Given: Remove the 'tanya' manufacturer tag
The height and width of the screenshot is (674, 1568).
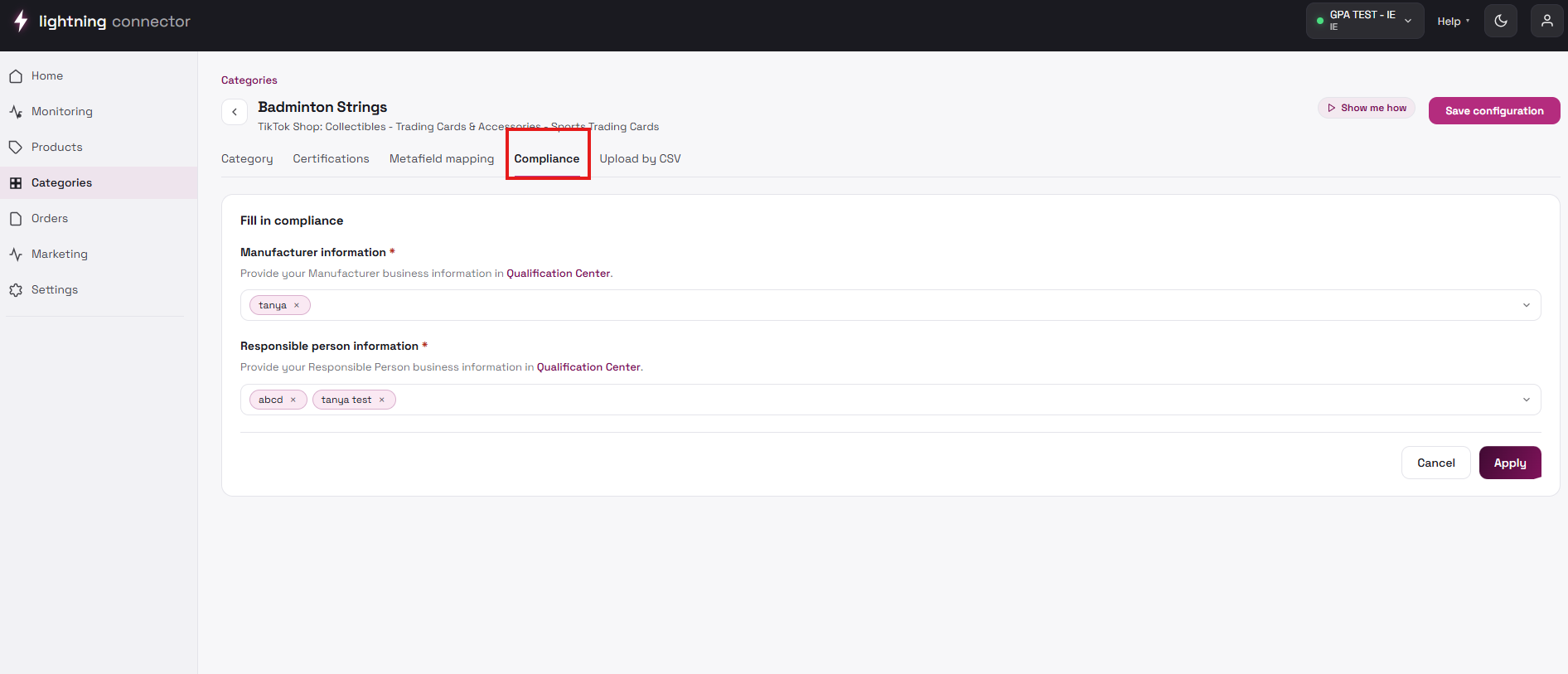Looking at the screenshot, I should [297, 306].
